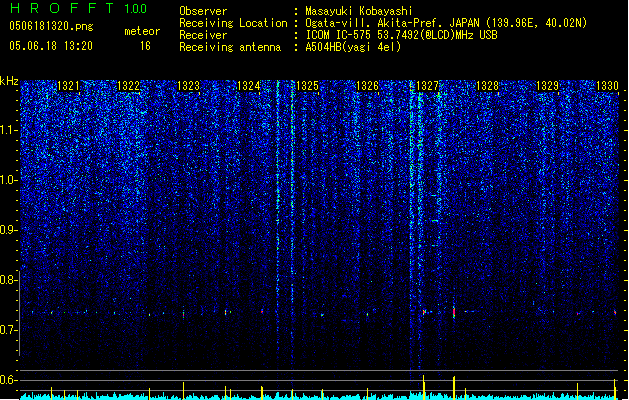This screenshot has height=400, width=629.
Task: Click the 1328 time marker
Action: click(x=487, y=86)
